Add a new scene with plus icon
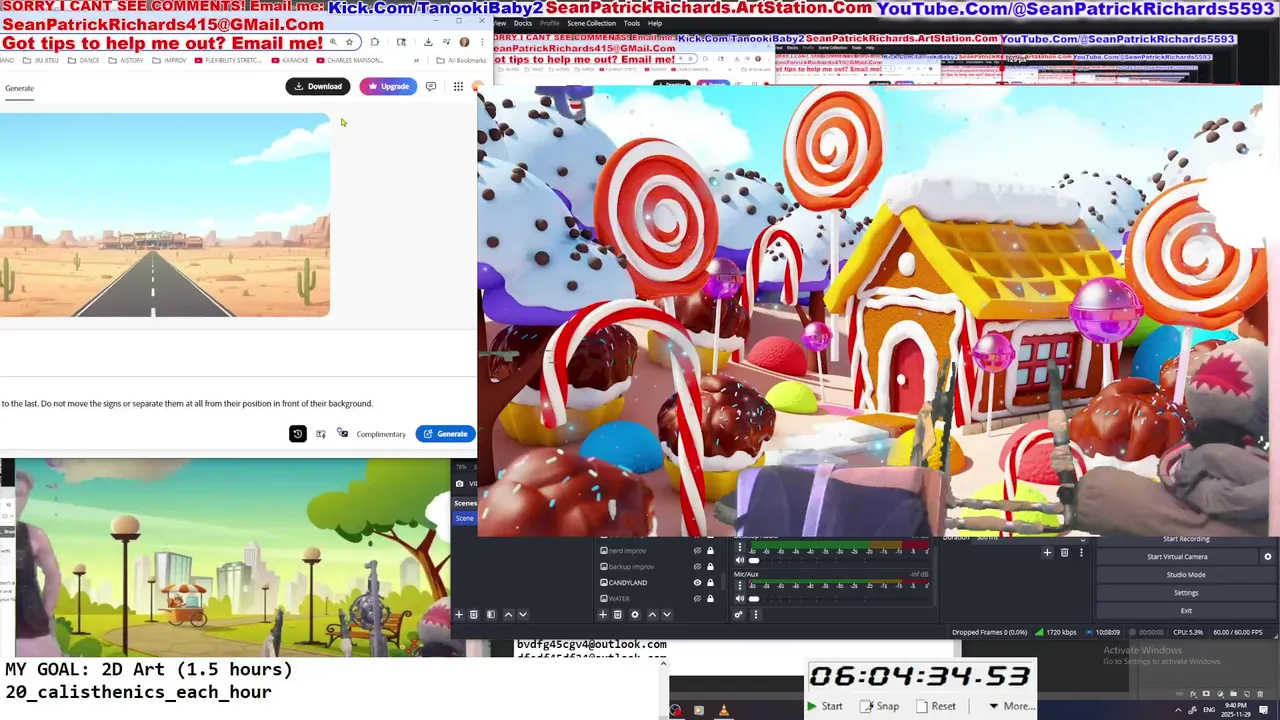This screenshot has height=720, width=1280. click(x=459, y=614)
